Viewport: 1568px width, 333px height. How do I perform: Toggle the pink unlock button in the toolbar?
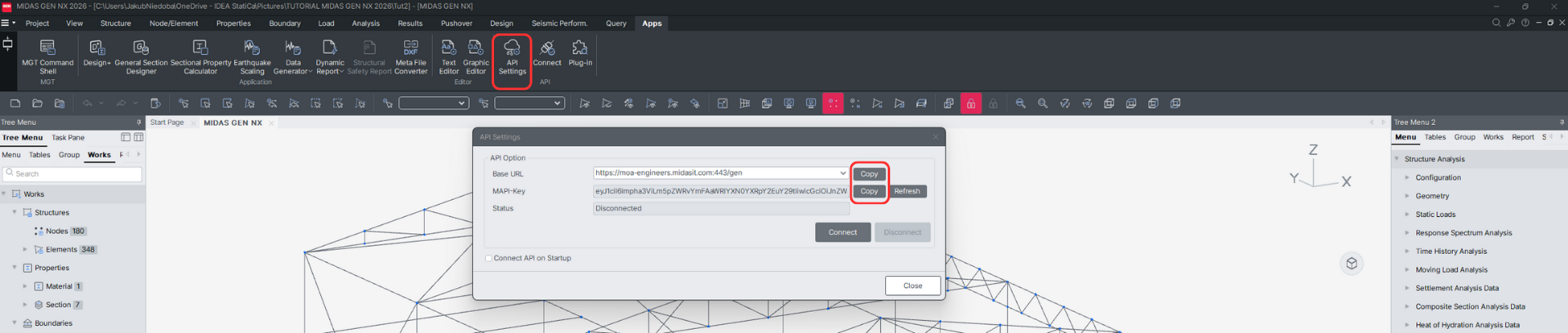coord(970,104)
